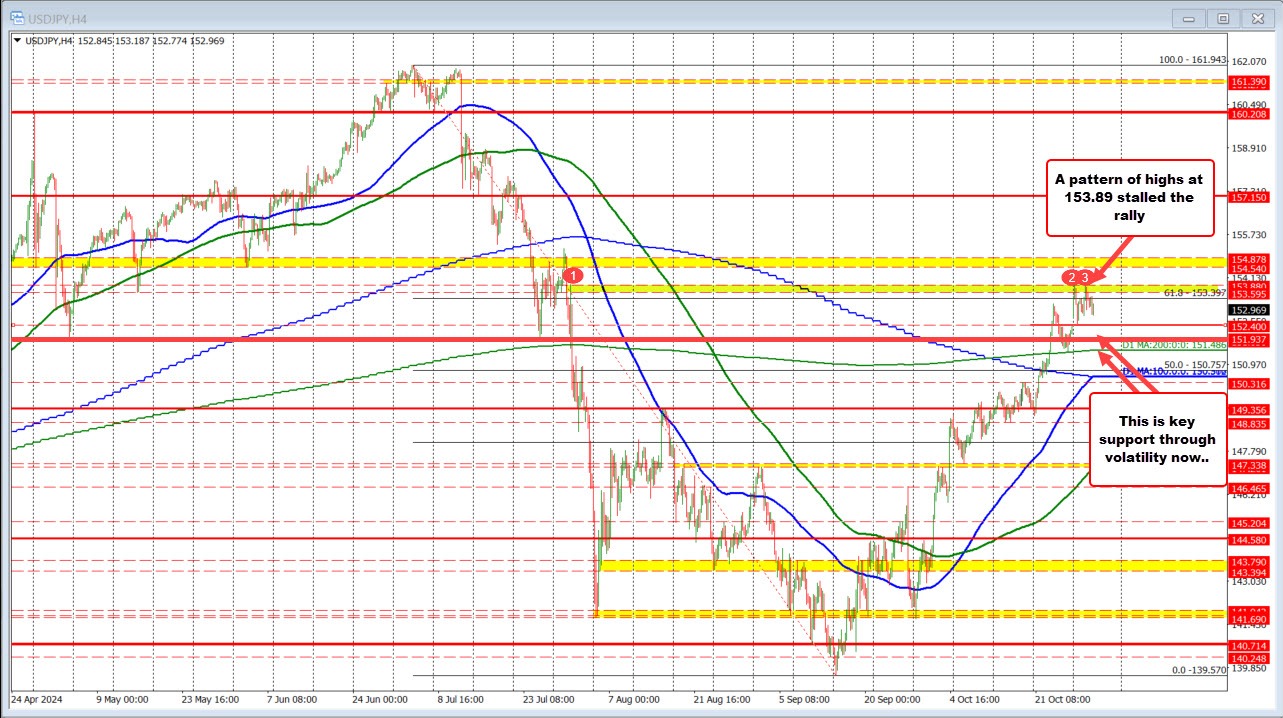Click the numbered marker 1 on the chart
This screenshot has height=718, width=1283.
coord(573,275)
